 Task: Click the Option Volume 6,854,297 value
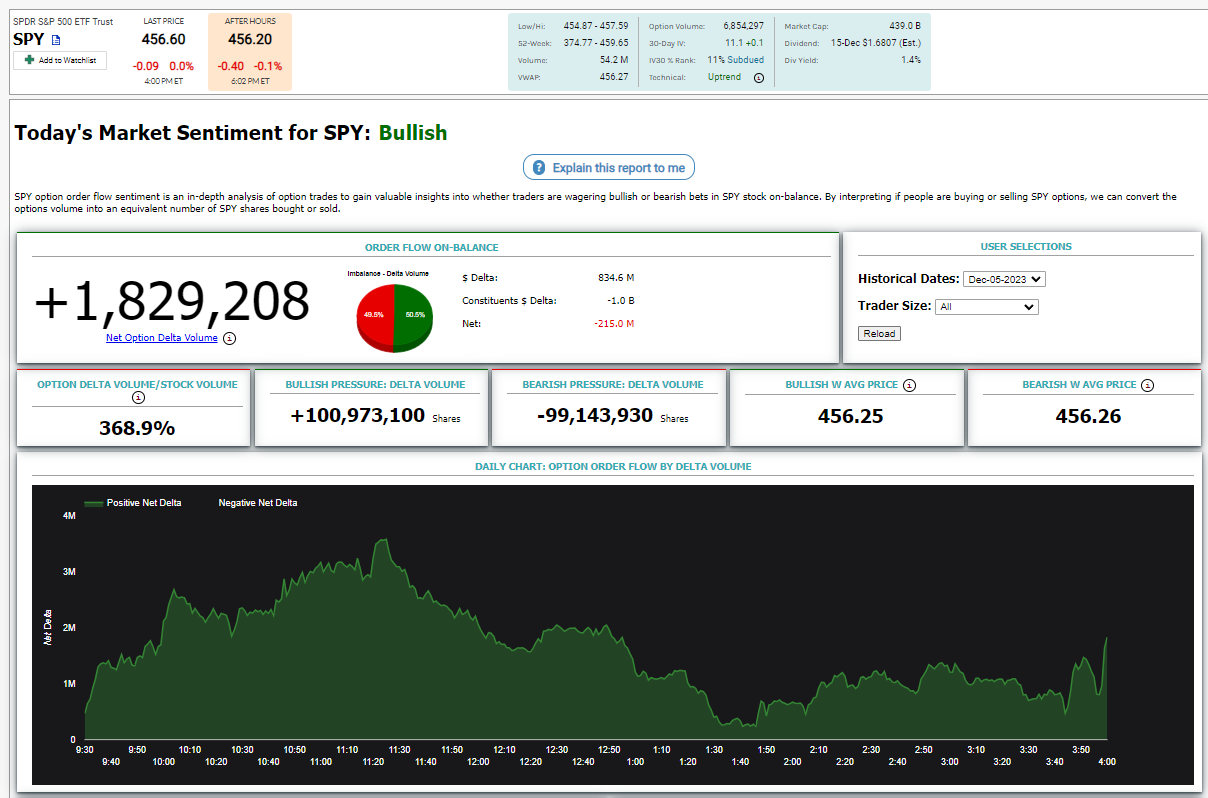click(x=742, y=26)
